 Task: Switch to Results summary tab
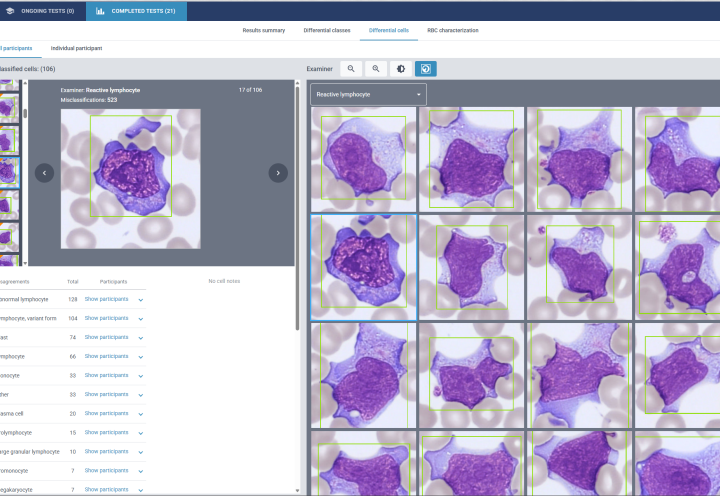pyautogui.click(x=264, y=30)
